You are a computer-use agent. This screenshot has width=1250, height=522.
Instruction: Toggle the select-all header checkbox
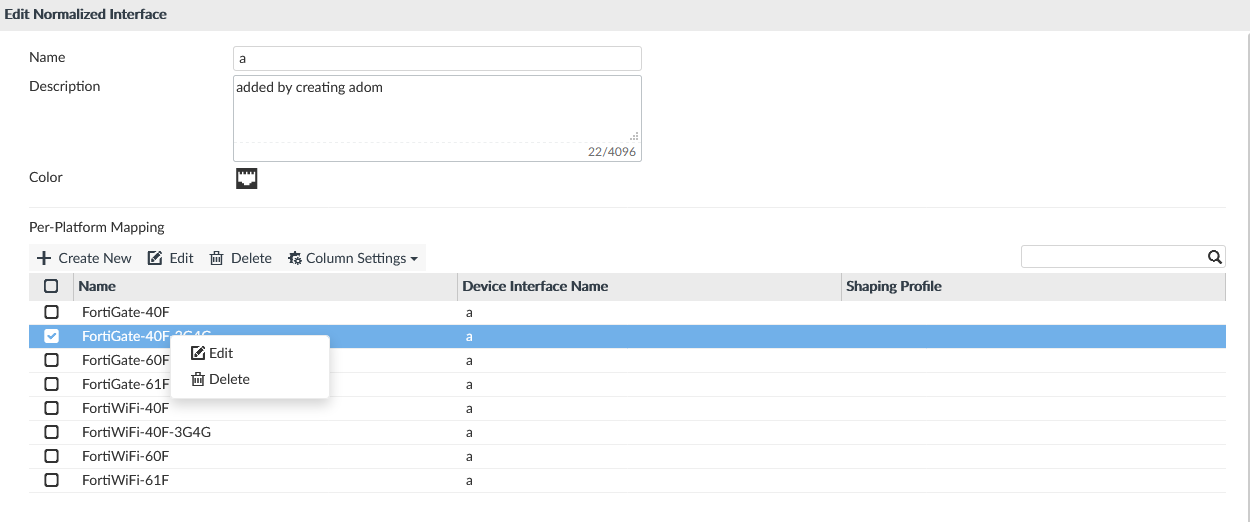point(52,286)
